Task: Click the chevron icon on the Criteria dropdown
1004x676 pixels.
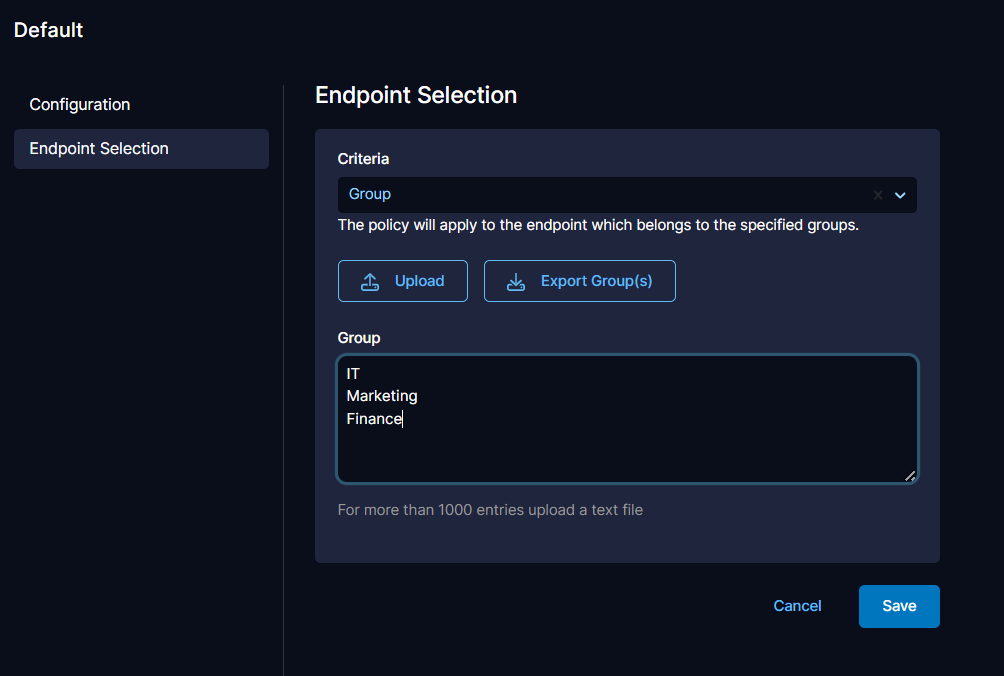Action: (899, 195)
